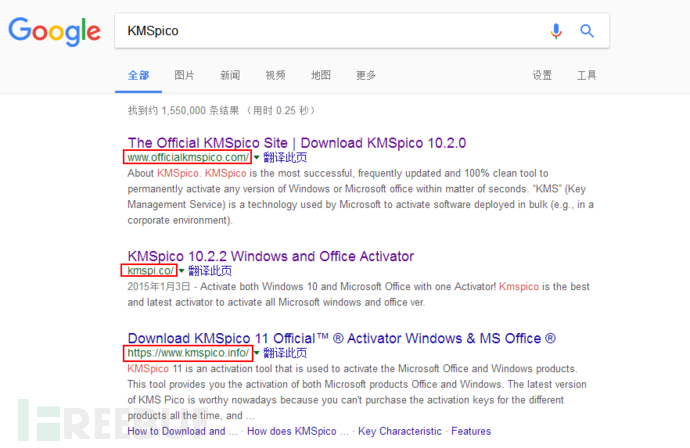Select the 全部 tab

[x=139, y=75]
